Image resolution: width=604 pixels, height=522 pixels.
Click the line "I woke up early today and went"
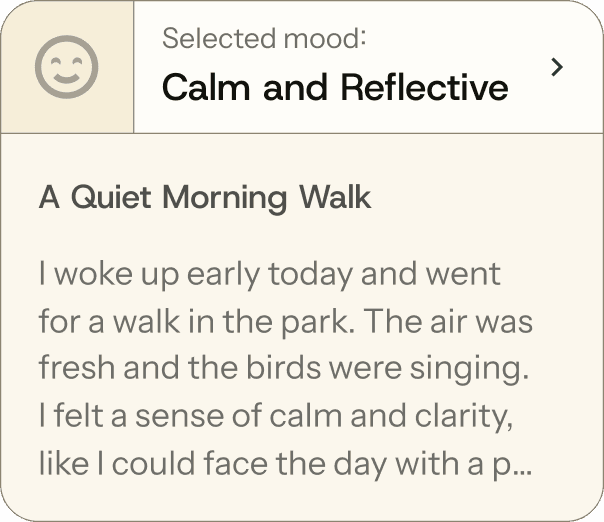(x=270, y=274)
